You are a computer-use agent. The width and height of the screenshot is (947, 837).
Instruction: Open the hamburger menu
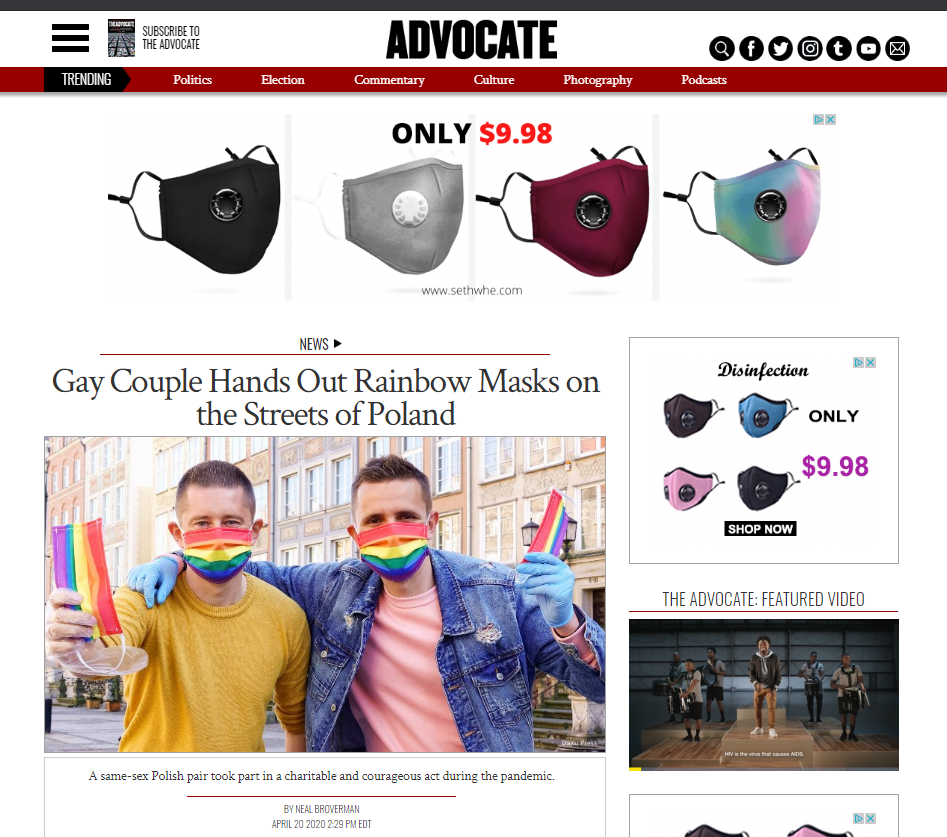point(70,38)
